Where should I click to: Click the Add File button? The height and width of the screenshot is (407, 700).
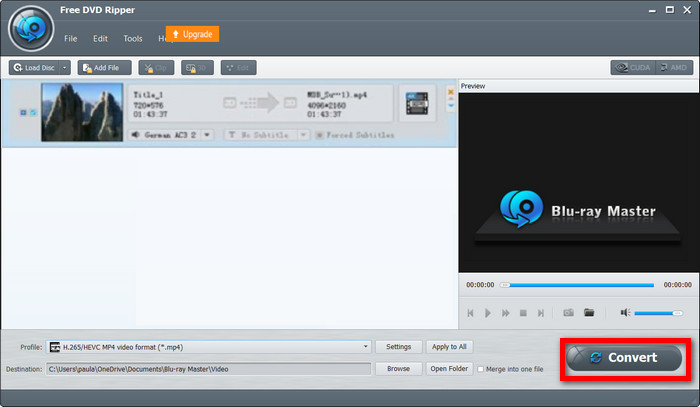[104, 68]
